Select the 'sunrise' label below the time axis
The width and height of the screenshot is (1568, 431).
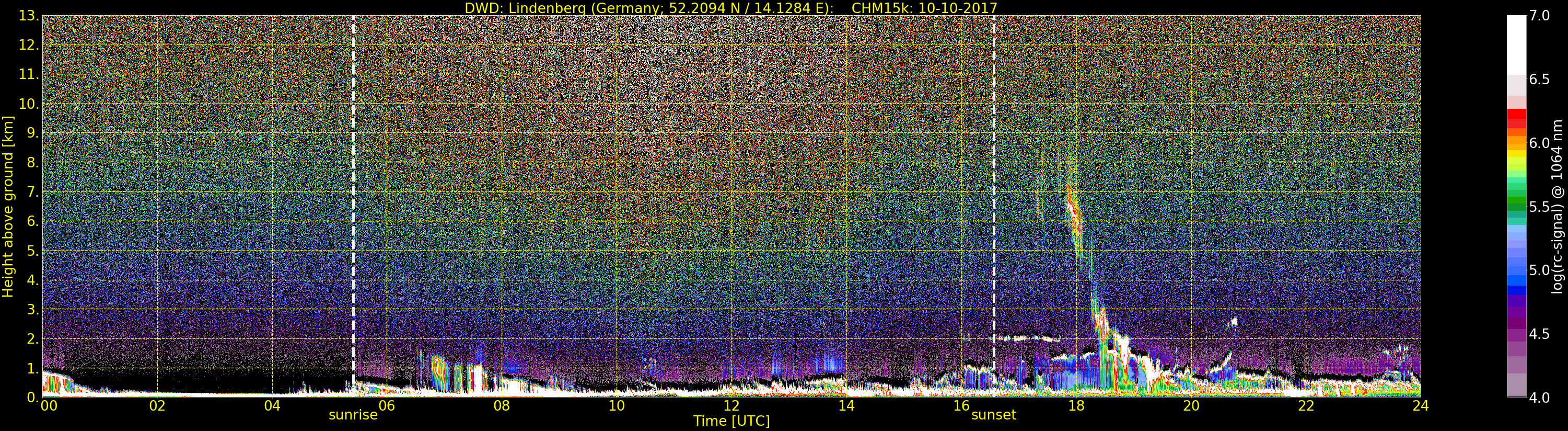(353, 415)
